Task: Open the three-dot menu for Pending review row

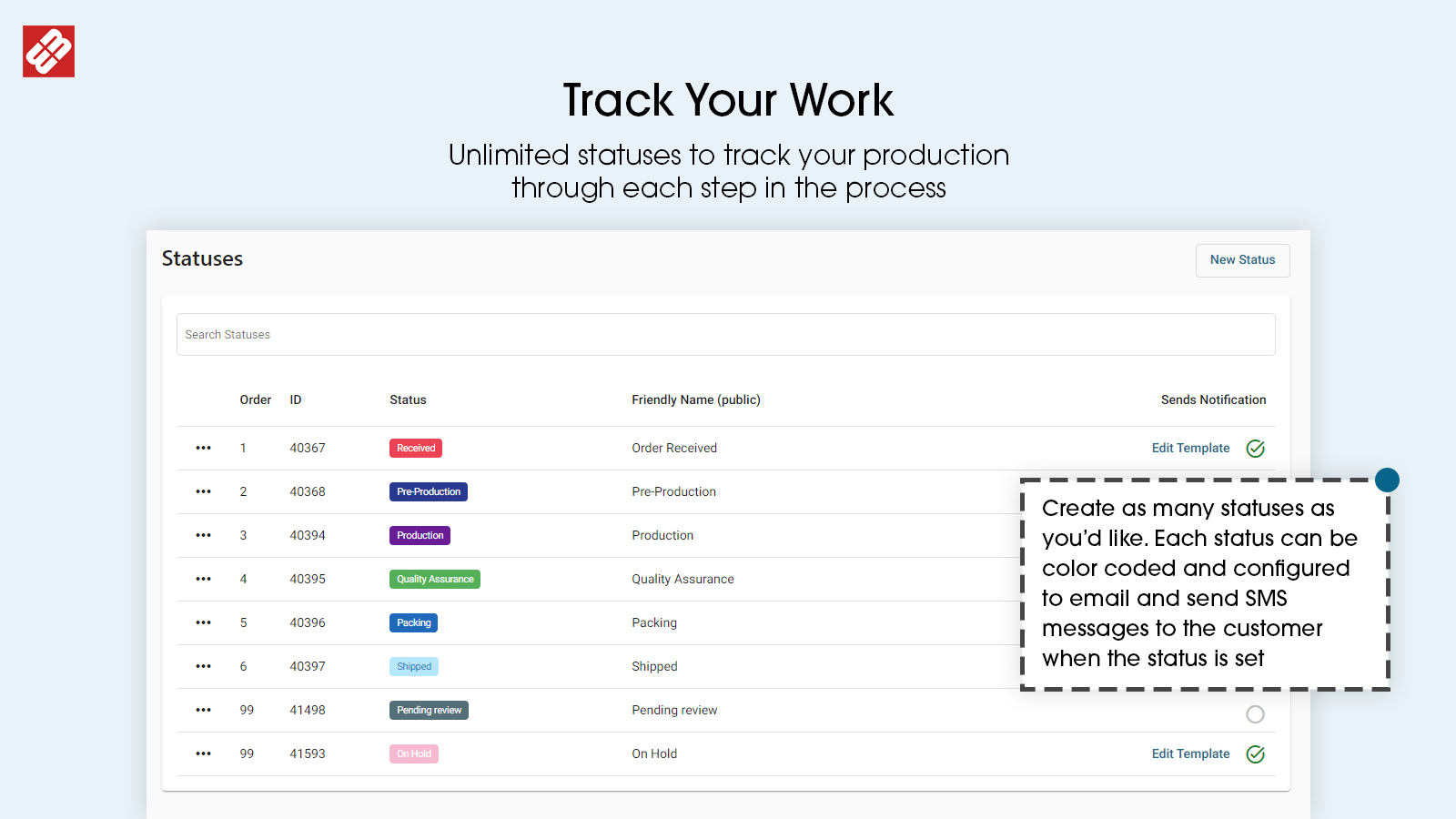Action: click(x=203, y=710)
